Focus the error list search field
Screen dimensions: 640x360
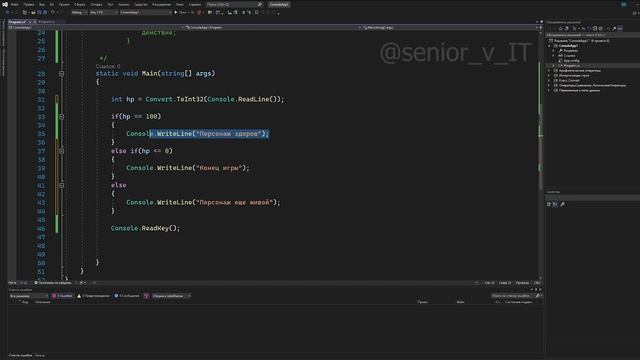(x=516, y=296)
